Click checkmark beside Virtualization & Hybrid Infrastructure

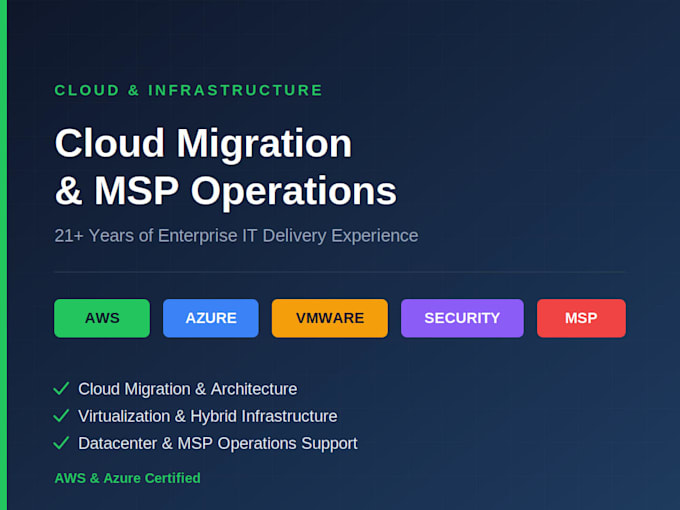point(61,415)
